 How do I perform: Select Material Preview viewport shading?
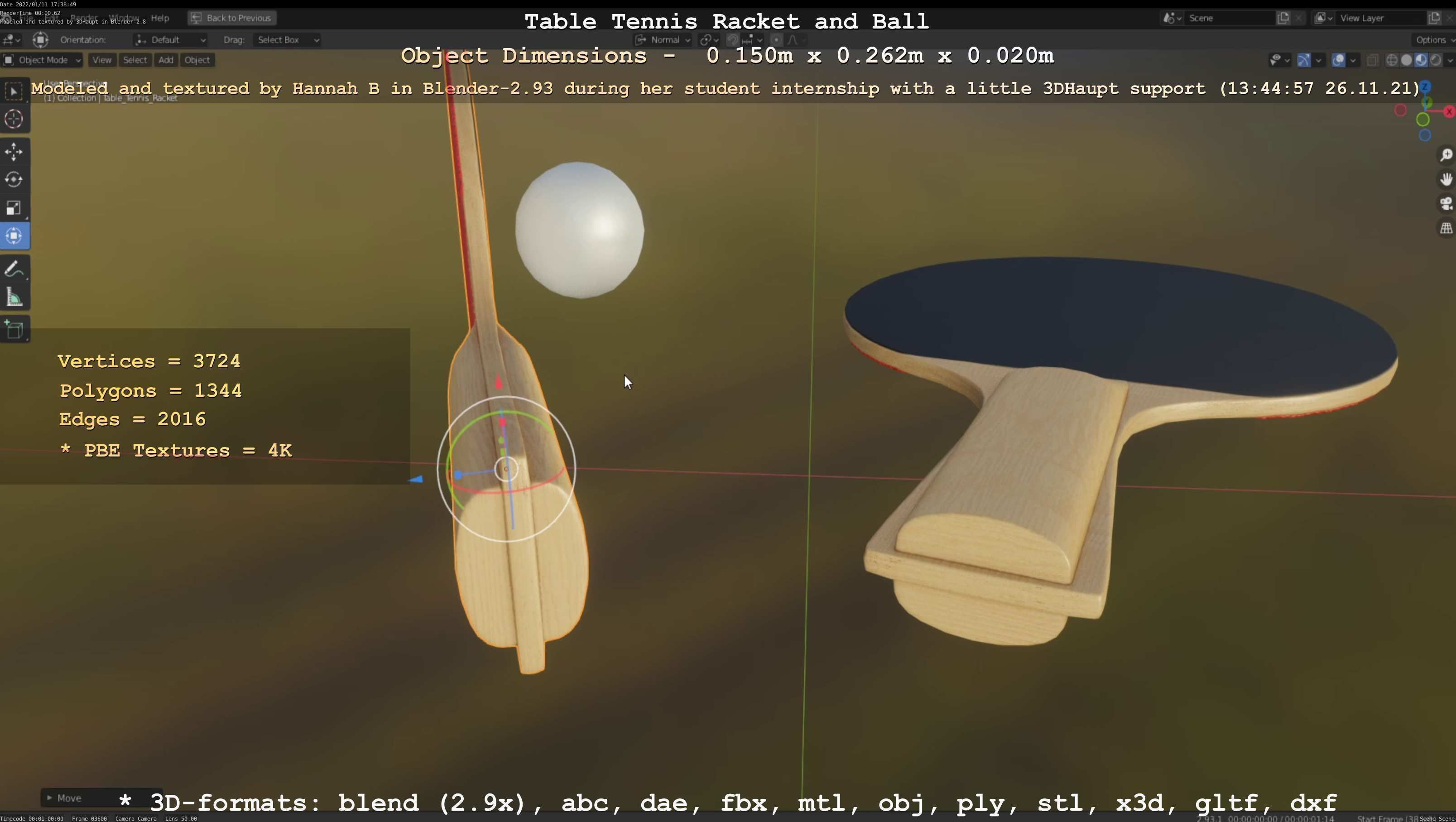coord(1421,60)
